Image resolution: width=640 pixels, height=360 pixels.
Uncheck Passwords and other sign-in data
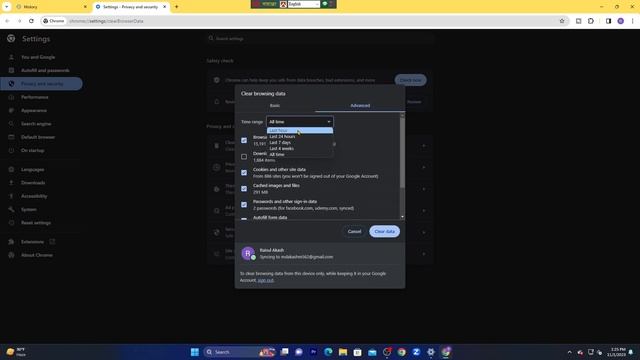pyautogui.click(x=244, y=204)
